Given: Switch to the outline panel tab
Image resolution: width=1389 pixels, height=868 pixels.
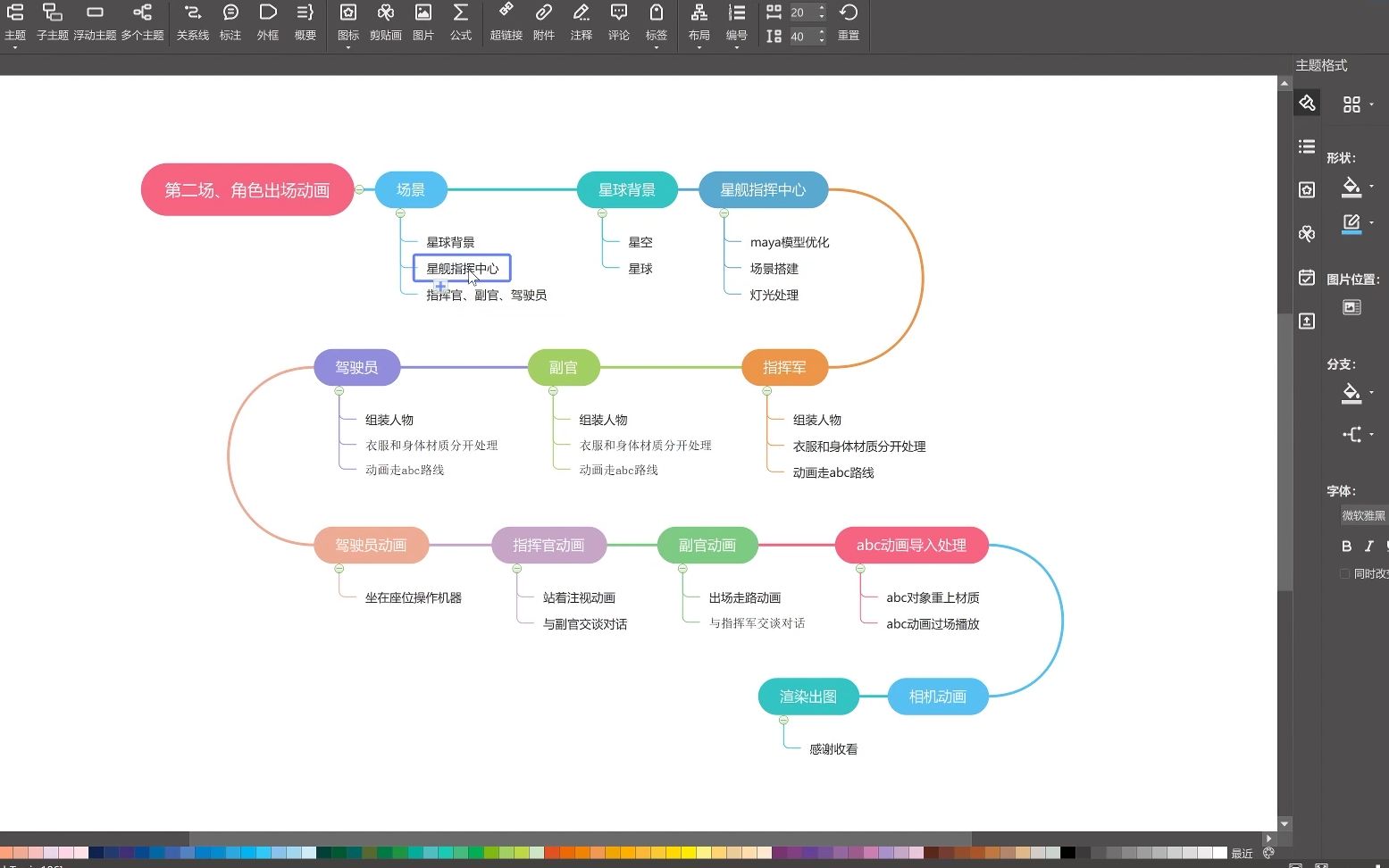Looking at the screenshot, I should (1306, 146).
